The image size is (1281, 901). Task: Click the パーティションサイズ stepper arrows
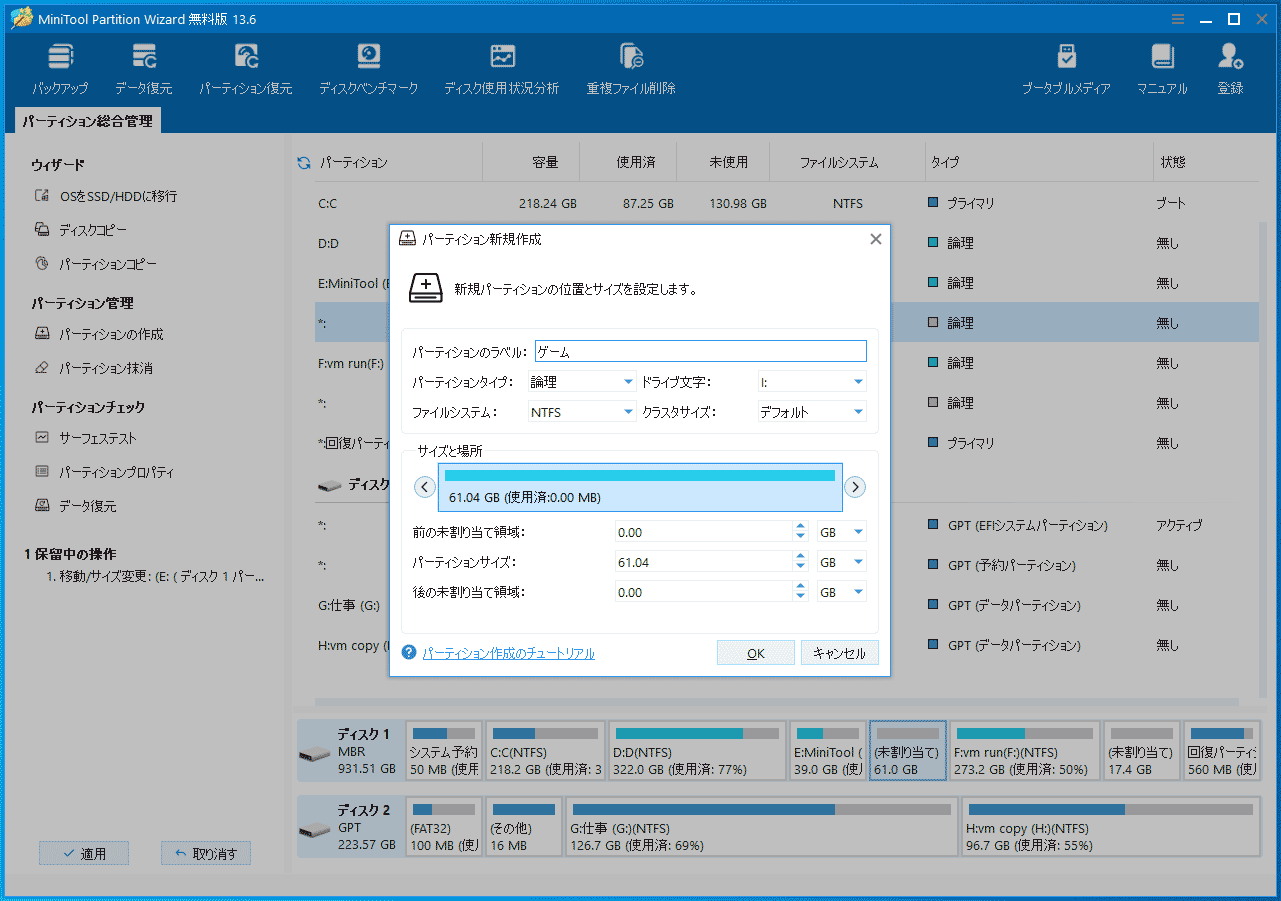[x=800, y=562]
